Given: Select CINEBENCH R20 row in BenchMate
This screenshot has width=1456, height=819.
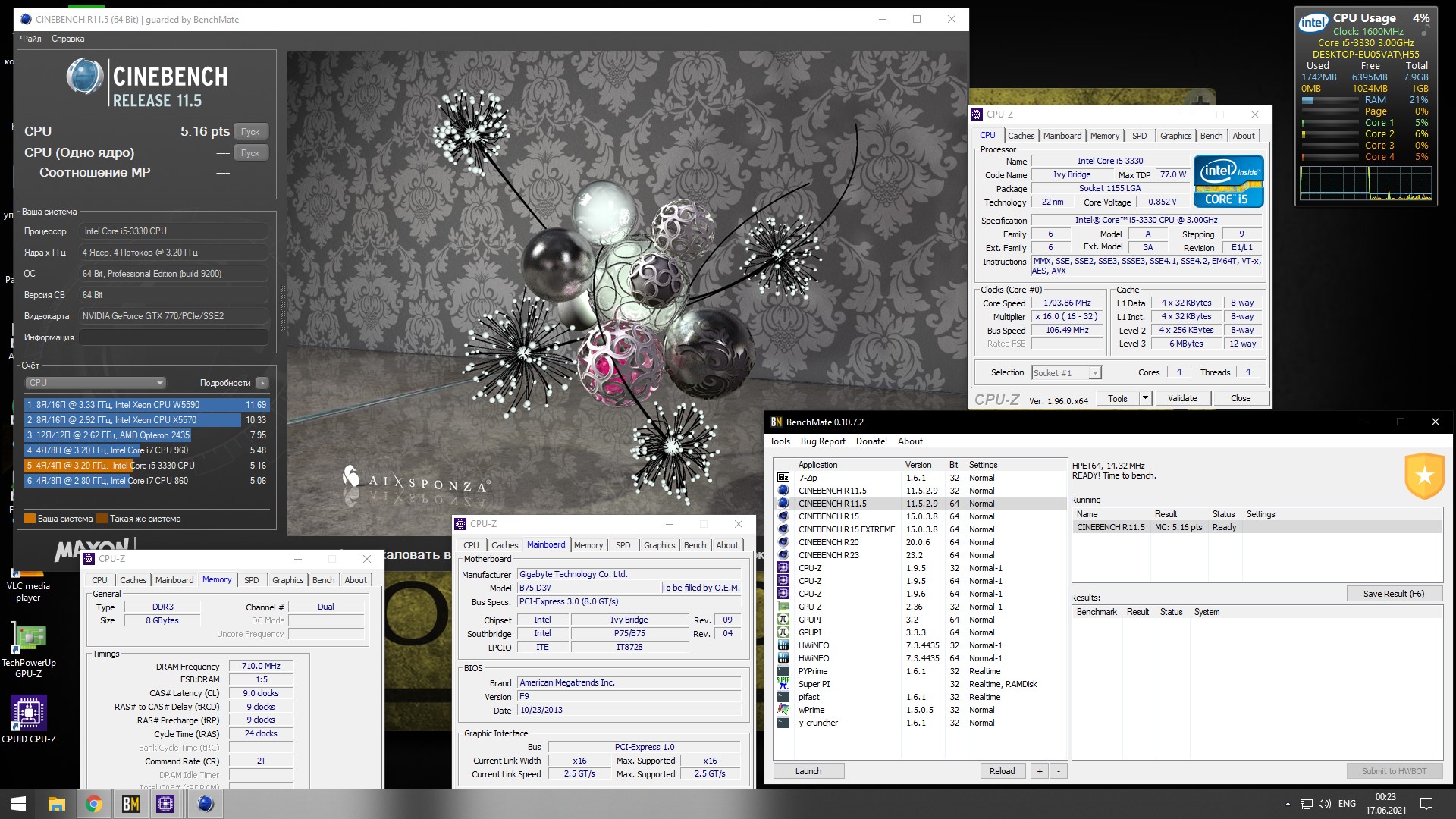Looking at the screenshot, I should point(921,542).
